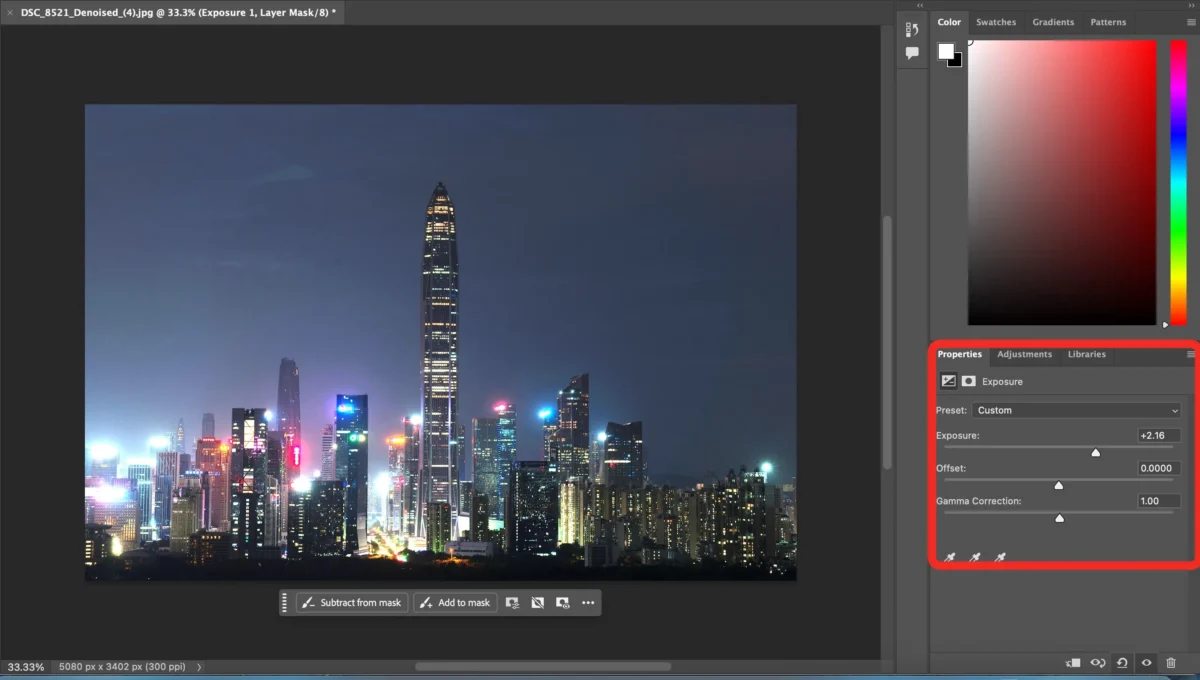Select the black point eyedropper
Image resolution: width=1200 pixels, height=680 pixels.
(x=950, y=556)
